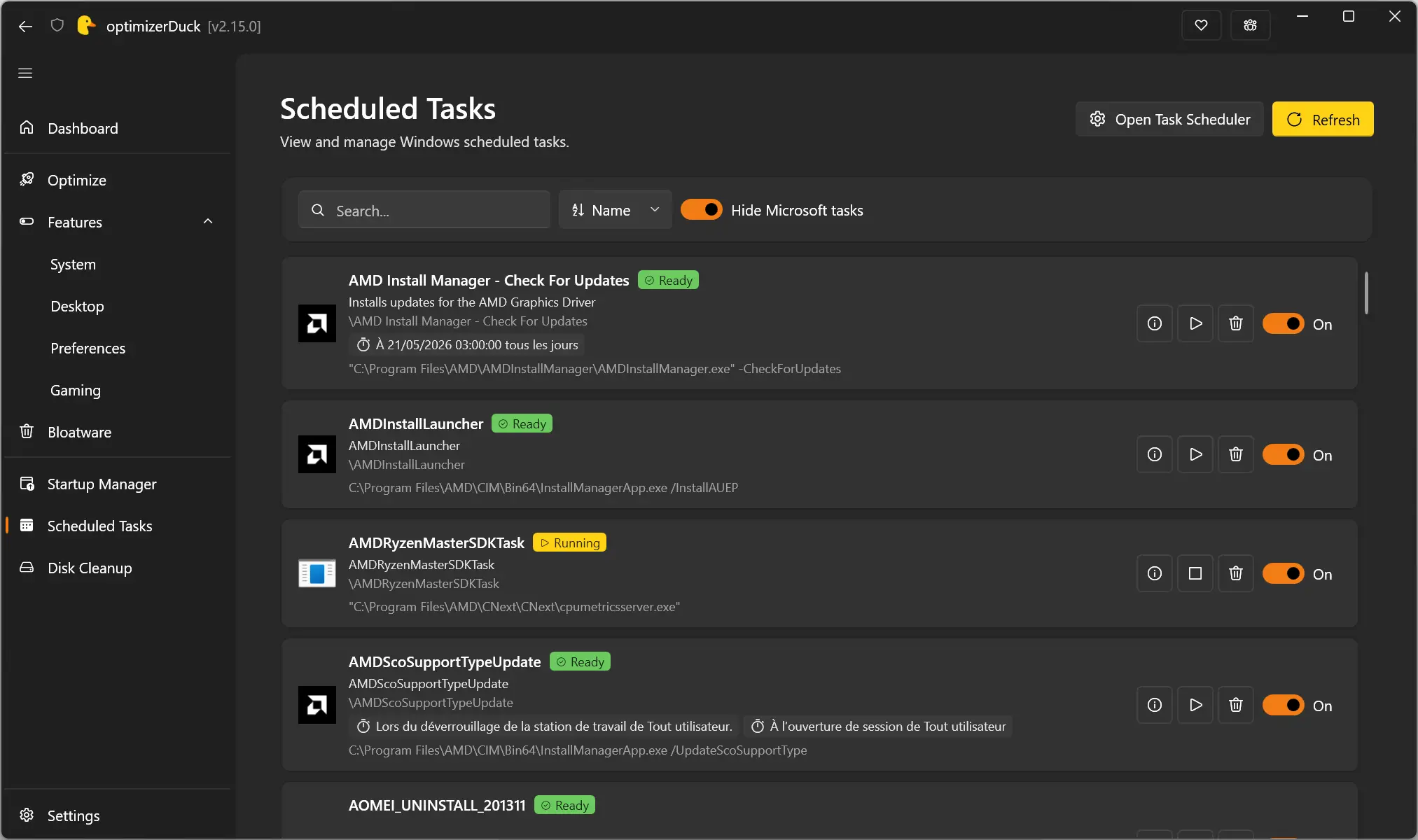Image resolution: width=1418 pixels, height=840 pixels.
Task: Select Scheduled Tasks in sidebar
Action: 117,526
